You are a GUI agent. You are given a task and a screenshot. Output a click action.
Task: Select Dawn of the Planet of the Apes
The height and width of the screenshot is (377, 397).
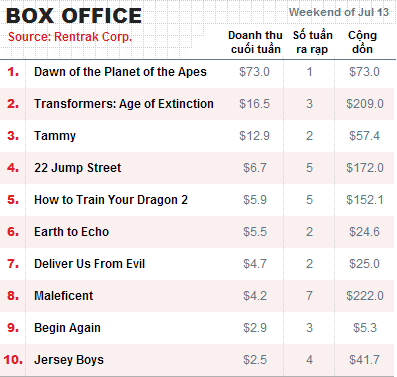click(x=120, y=72)
